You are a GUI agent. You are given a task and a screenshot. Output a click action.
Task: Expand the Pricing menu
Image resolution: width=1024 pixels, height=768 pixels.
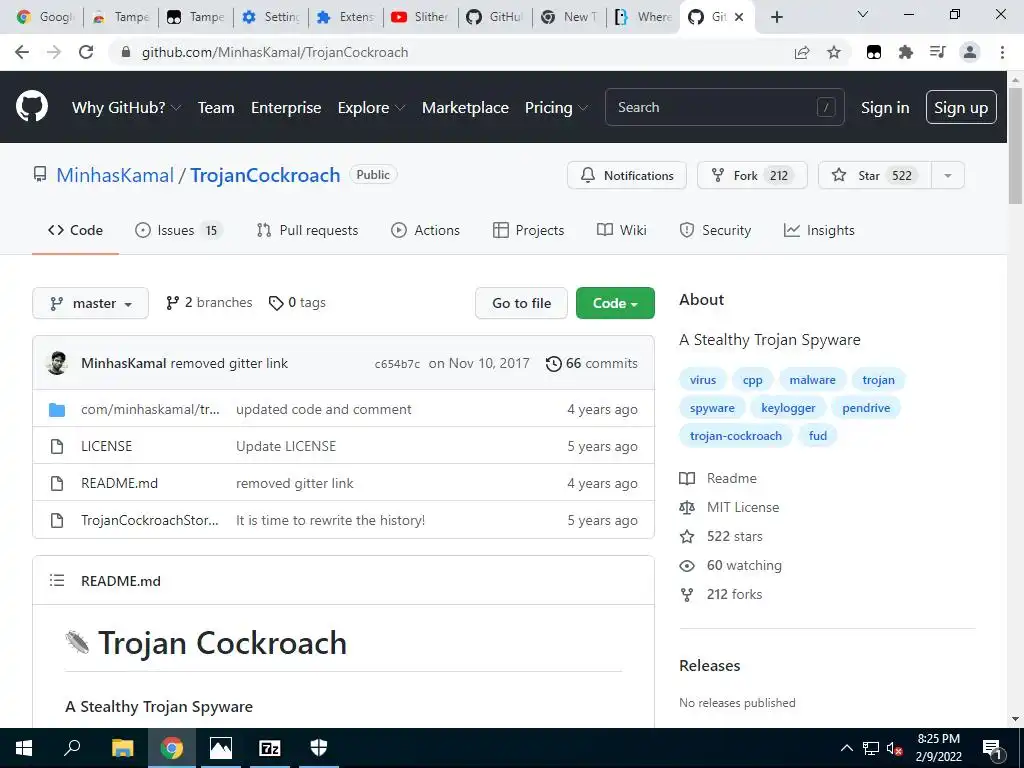pyautogui.click(x=556, y=107)
